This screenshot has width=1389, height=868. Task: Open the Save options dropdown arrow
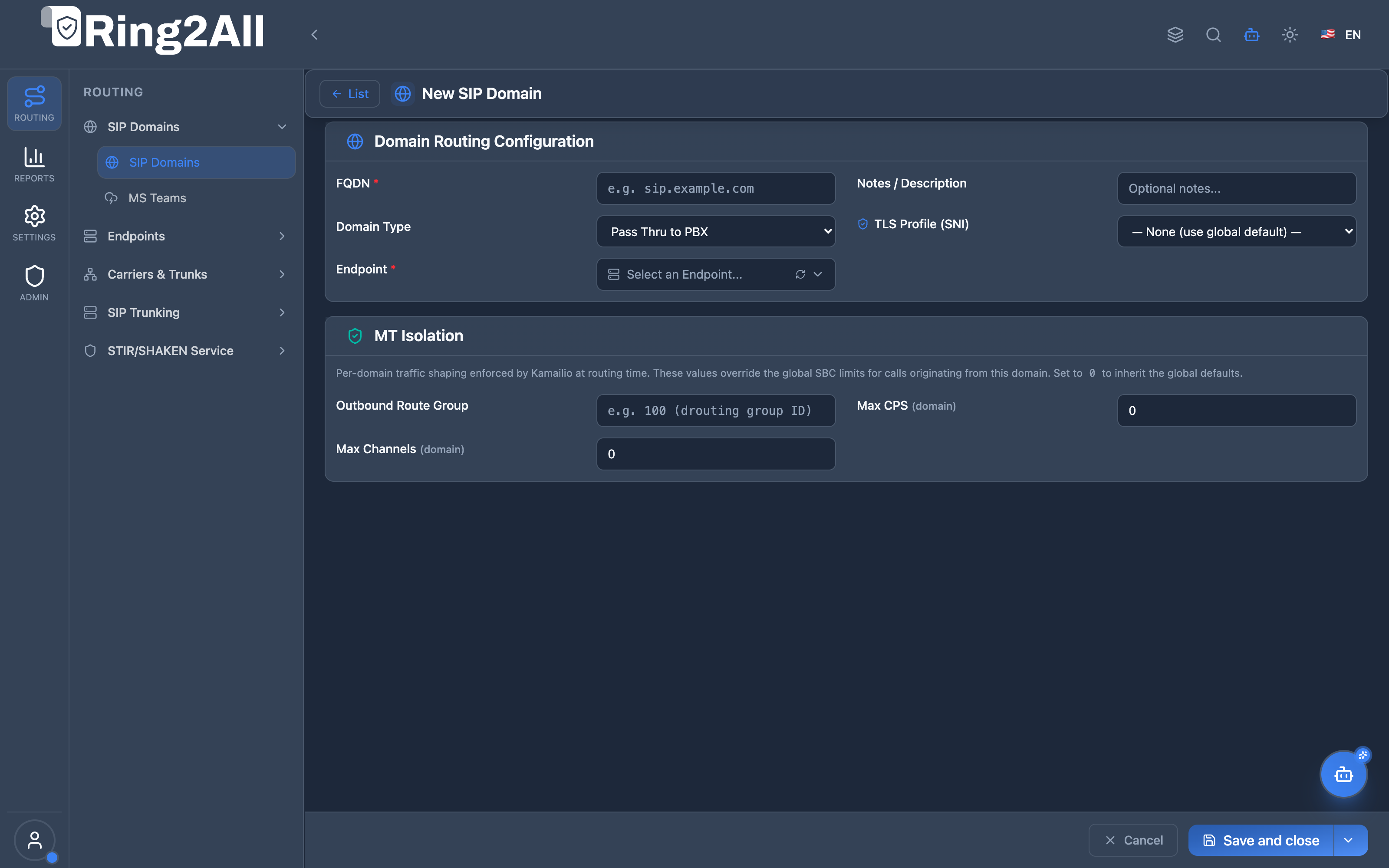point(1350,841)
